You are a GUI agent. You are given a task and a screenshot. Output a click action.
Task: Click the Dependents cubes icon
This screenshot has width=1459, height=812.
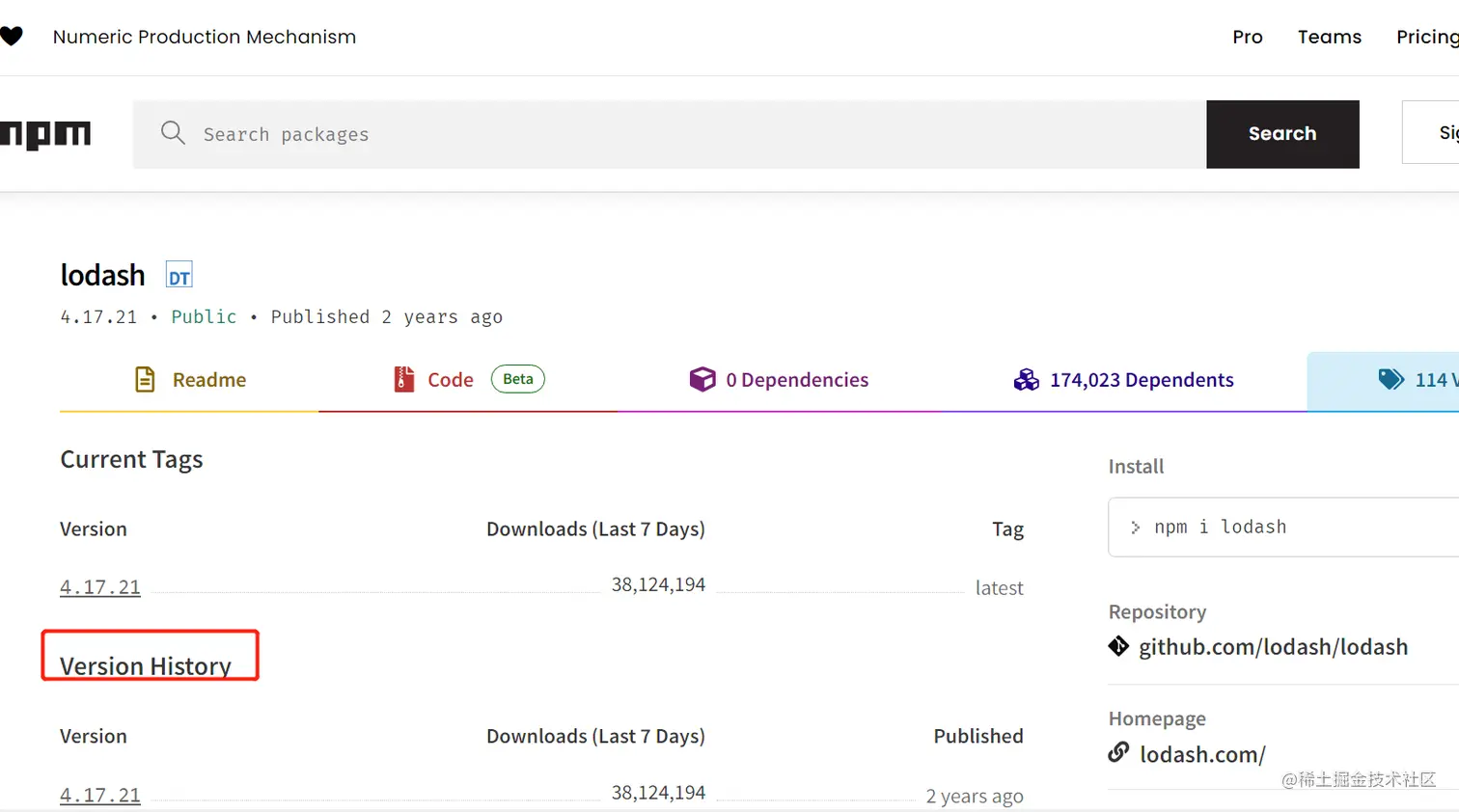pyautogui.click(x=1026, y=380)
